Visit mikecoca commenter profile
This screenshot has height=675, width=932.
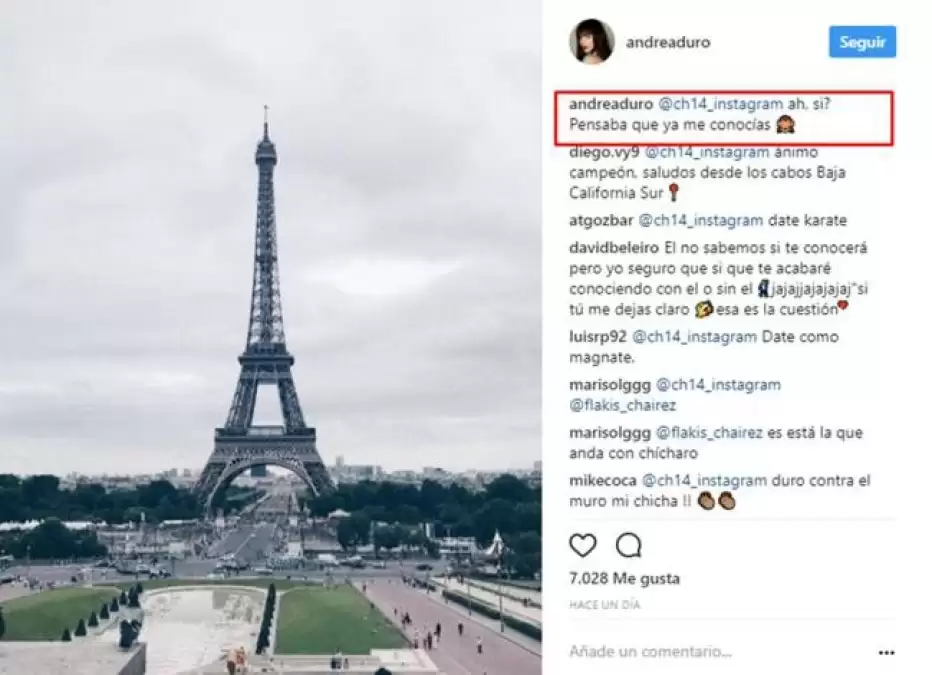603,480
